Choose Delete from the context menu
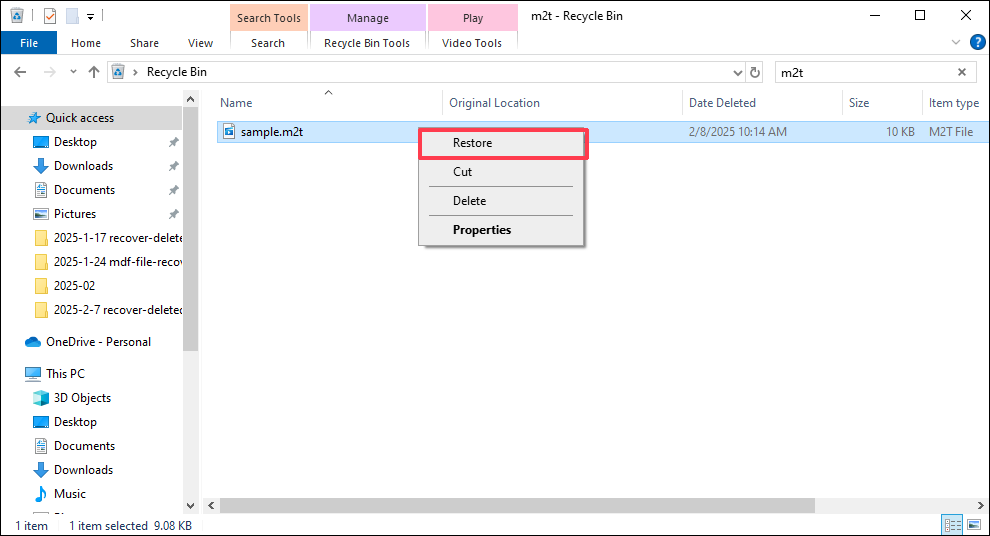The image size is (990, 536). (x=501, y=201)
